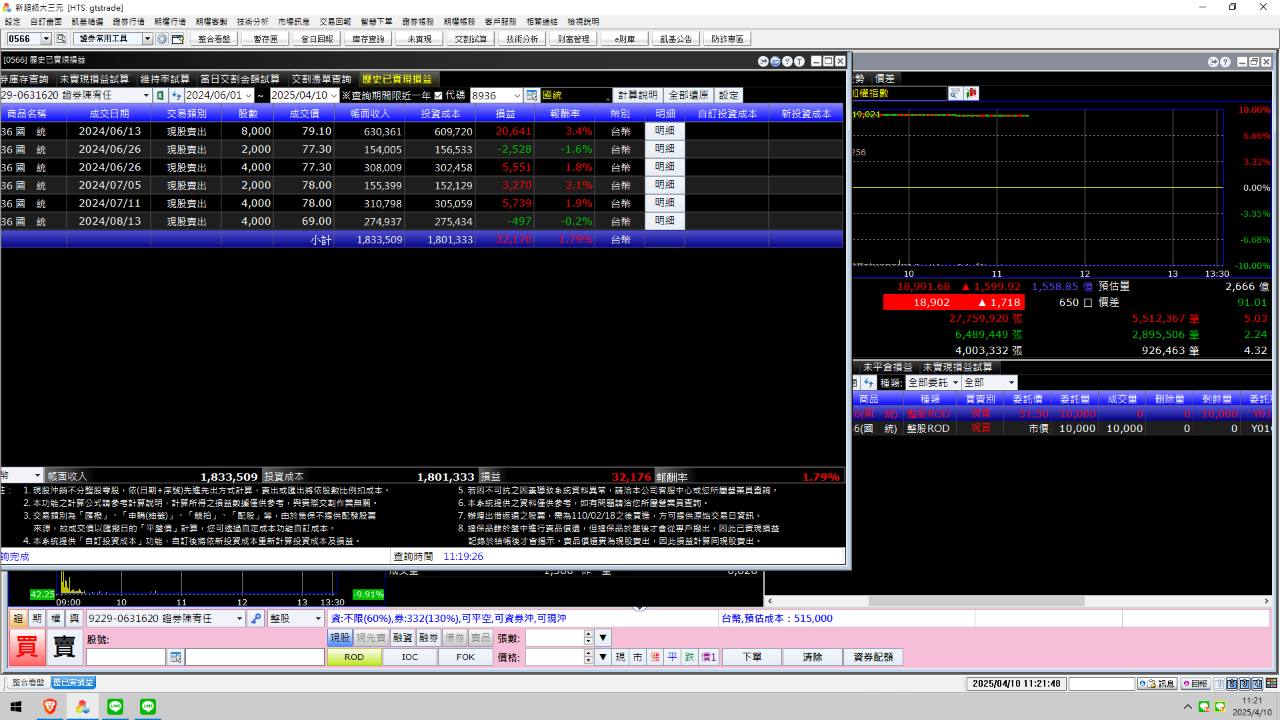Click the refresh query icon in query bar
The image size is (1280, 720).
click(x=176, y=95)
